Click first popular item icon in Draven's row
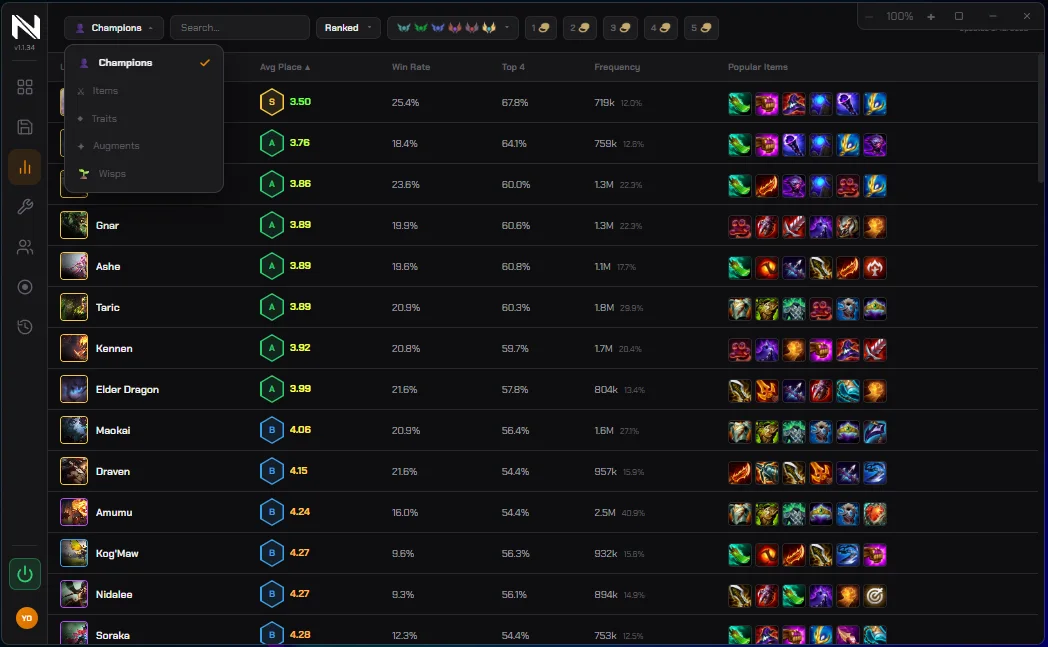The height and width of the screenshot is (647, 1048). coord(740,473)
